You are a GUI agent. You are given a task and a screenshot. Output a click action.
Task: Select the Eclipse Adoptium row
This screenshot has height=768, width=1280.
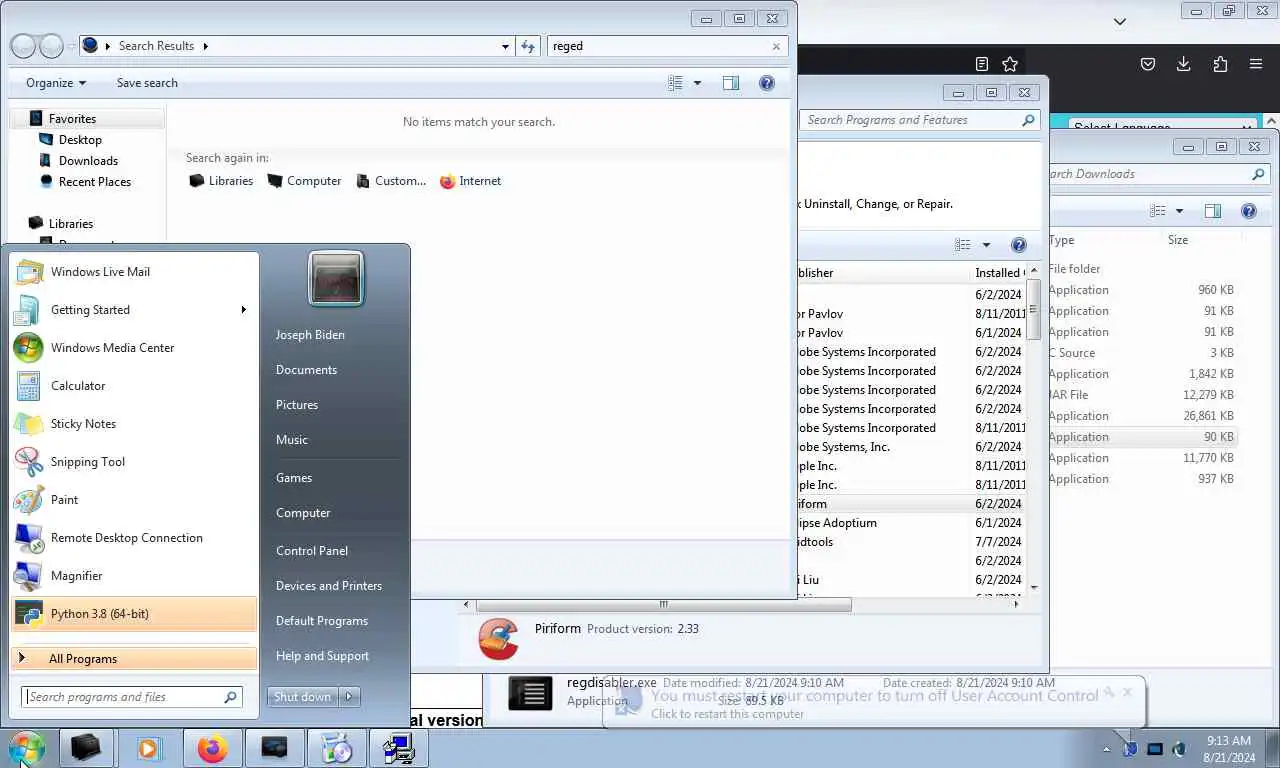point(920,523)
